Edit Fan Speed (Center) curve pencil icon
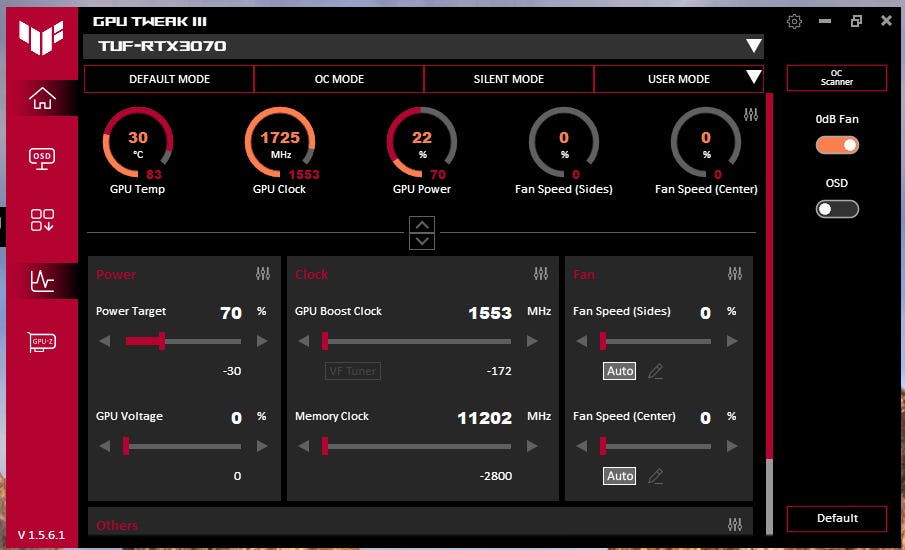 click(x=655, y=476)
